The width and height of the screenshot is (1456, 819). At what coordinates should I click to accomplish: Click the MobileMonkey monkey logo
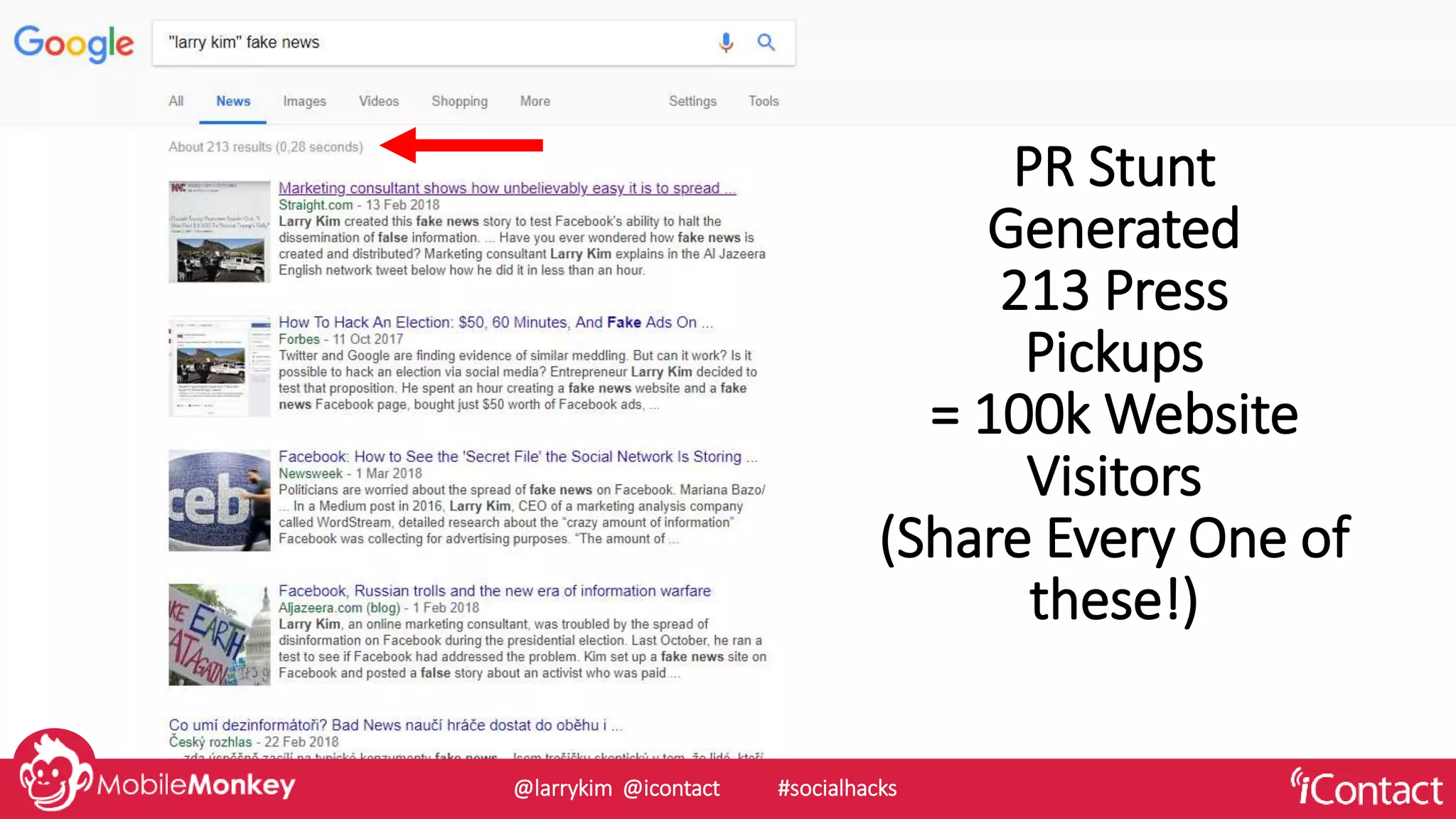tap(53, 771)
